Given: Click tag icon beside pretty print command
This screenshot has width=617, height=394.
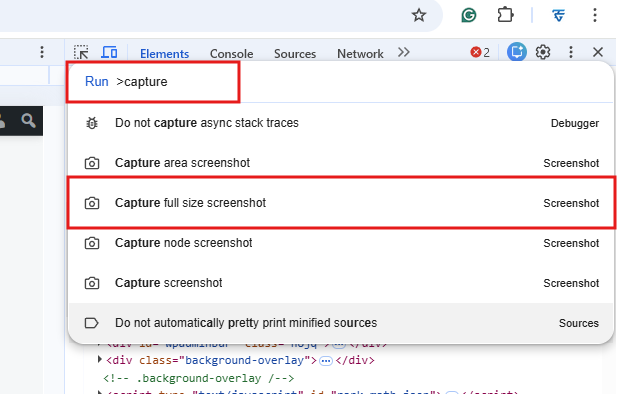Looking at the screenshot, I should tap(91, 323).
